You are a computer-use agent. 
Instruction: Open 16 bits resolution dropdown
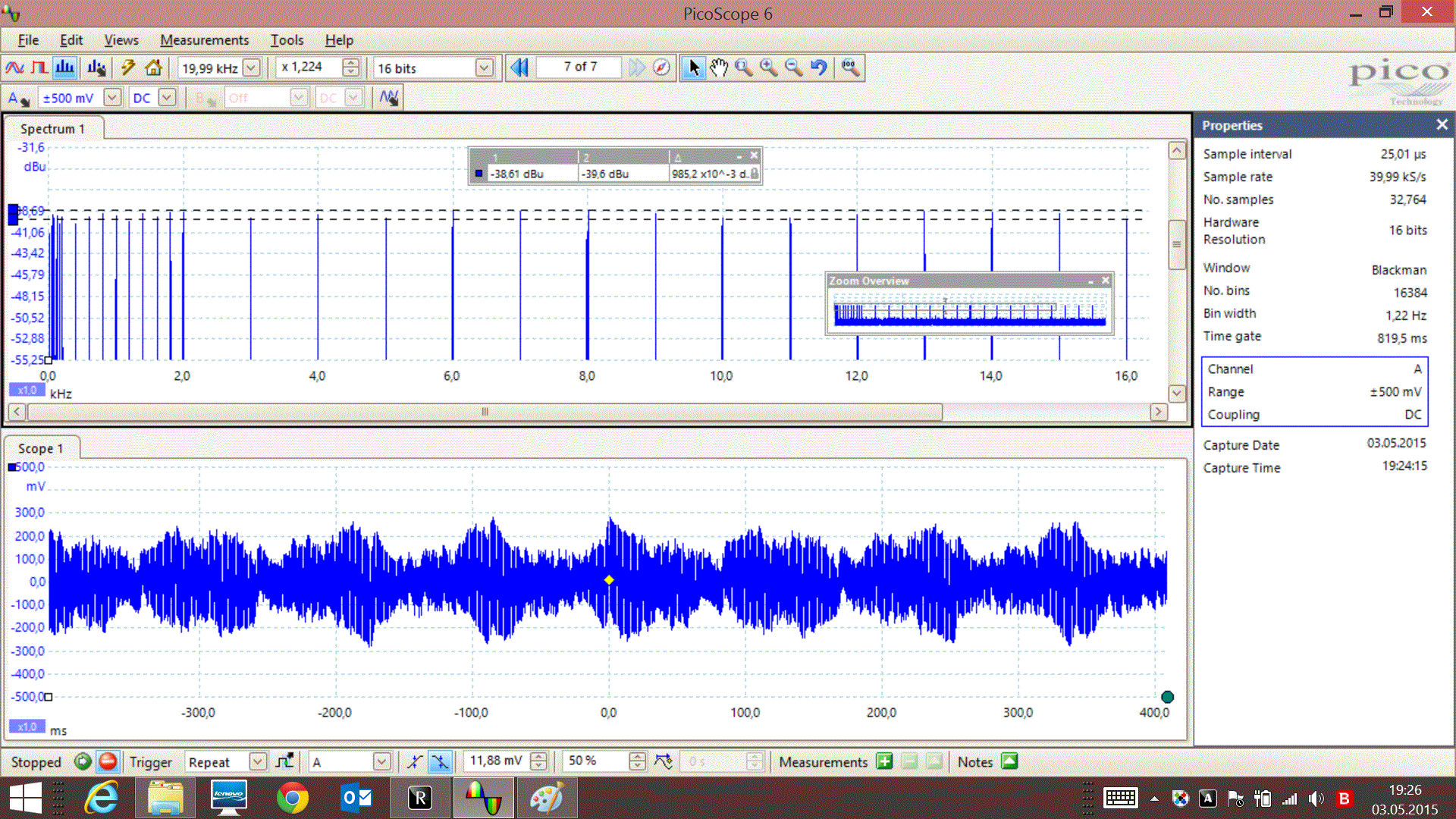coord(484,67)
